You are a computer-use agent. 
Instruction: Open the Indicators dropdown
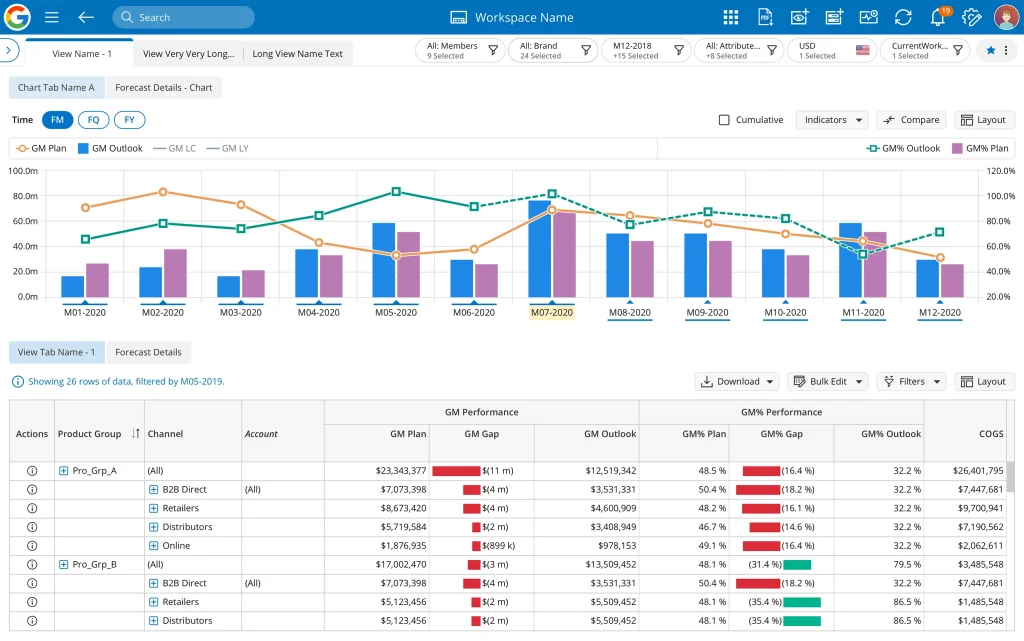[831, 119]
